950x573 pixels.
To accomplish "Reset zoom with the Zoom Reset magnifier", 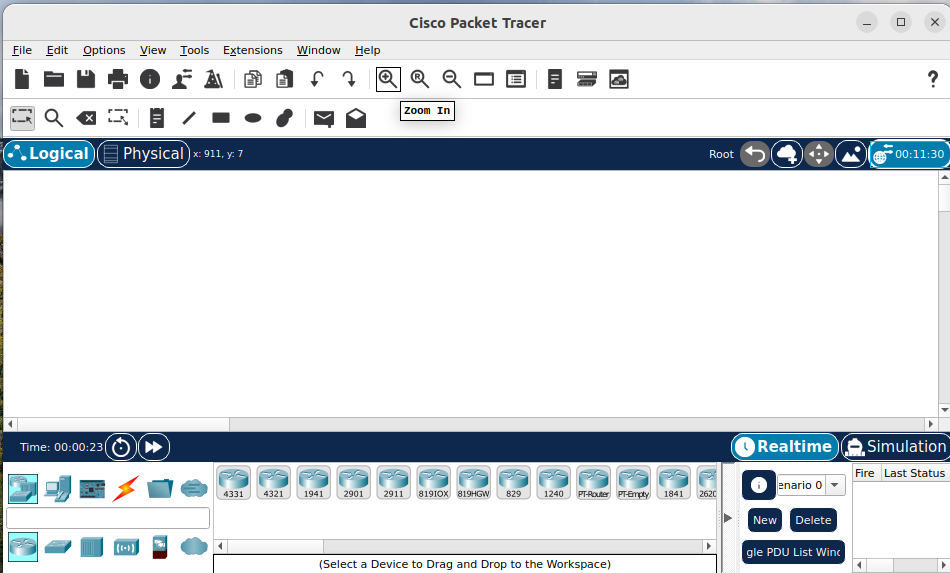I will point(419,79).
